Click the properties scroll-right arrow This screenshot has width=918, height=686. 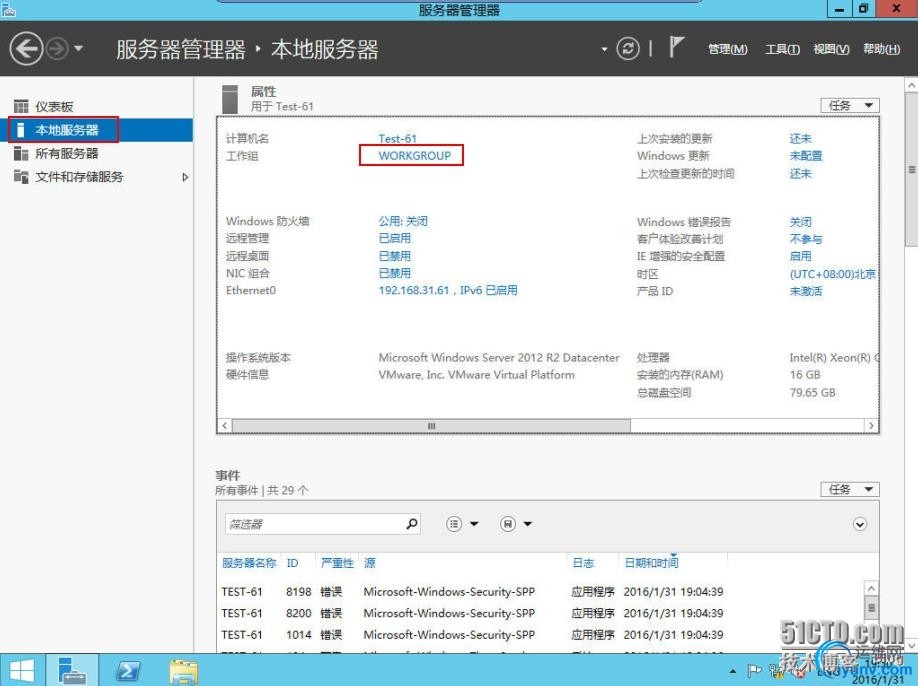tap(871, 426)
